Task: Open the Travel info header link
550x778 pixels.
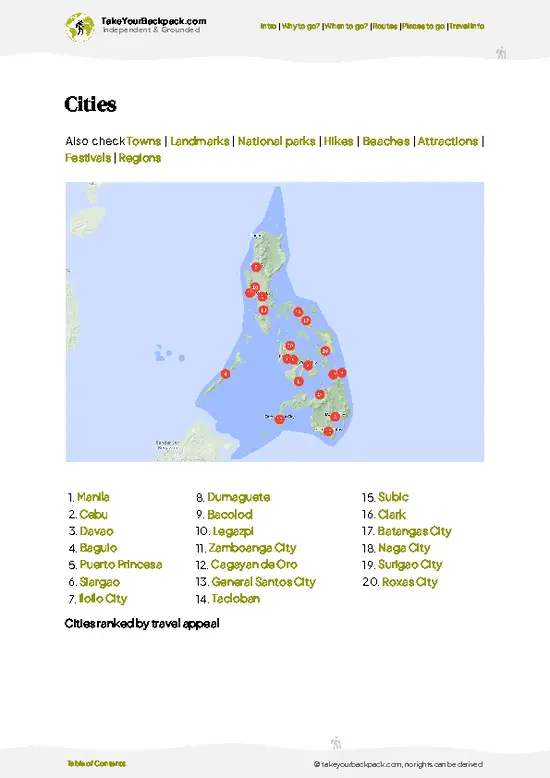Action: pyautogui.click(x=467, y=26)
